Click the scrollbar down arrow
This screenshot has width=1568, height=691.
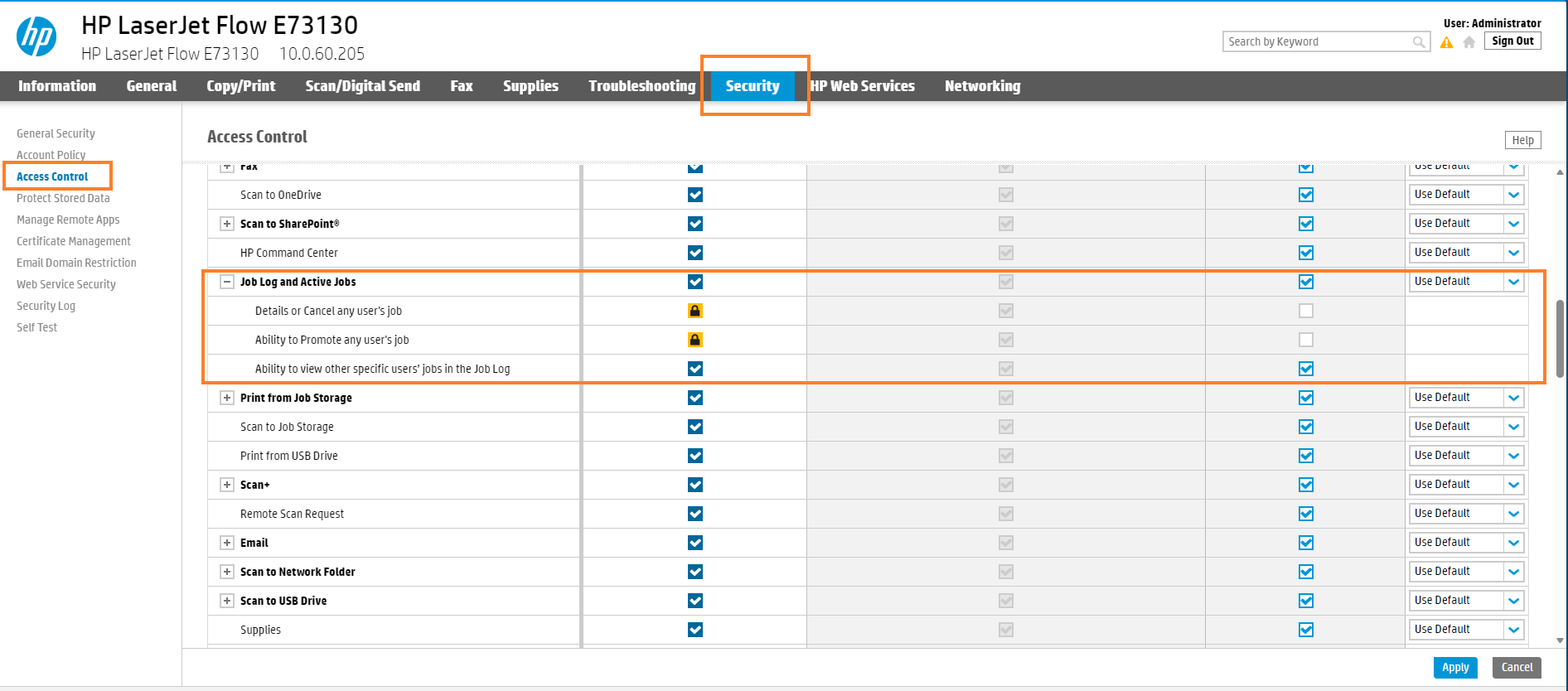pyautogui.click(x=1561, y=640)
